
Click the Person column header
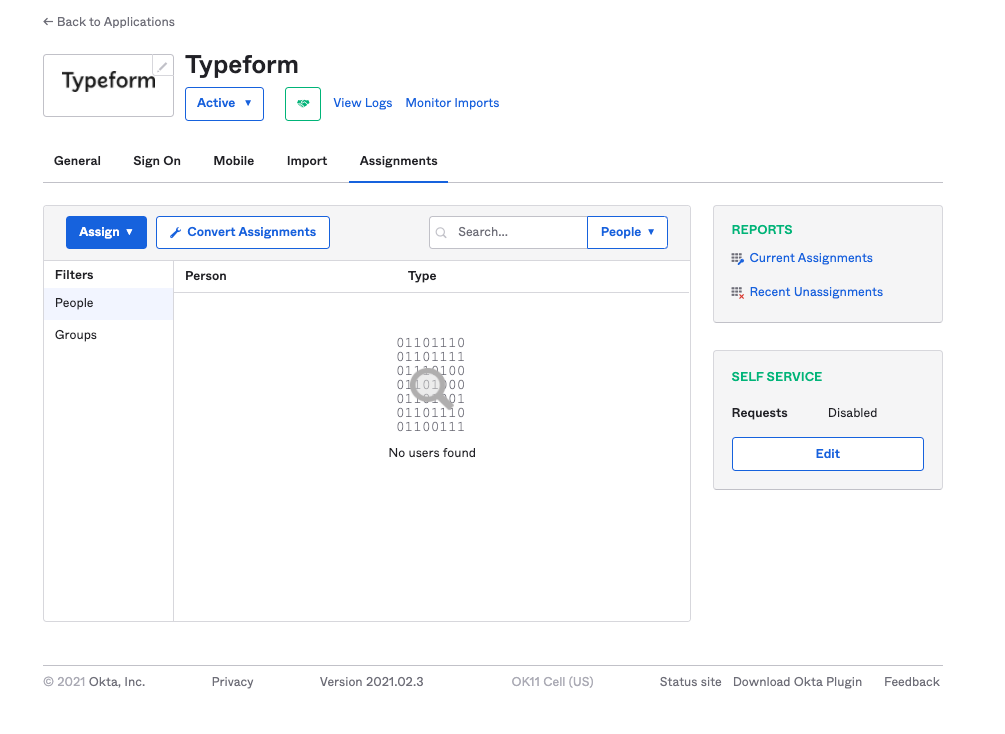tap(206, 276)
